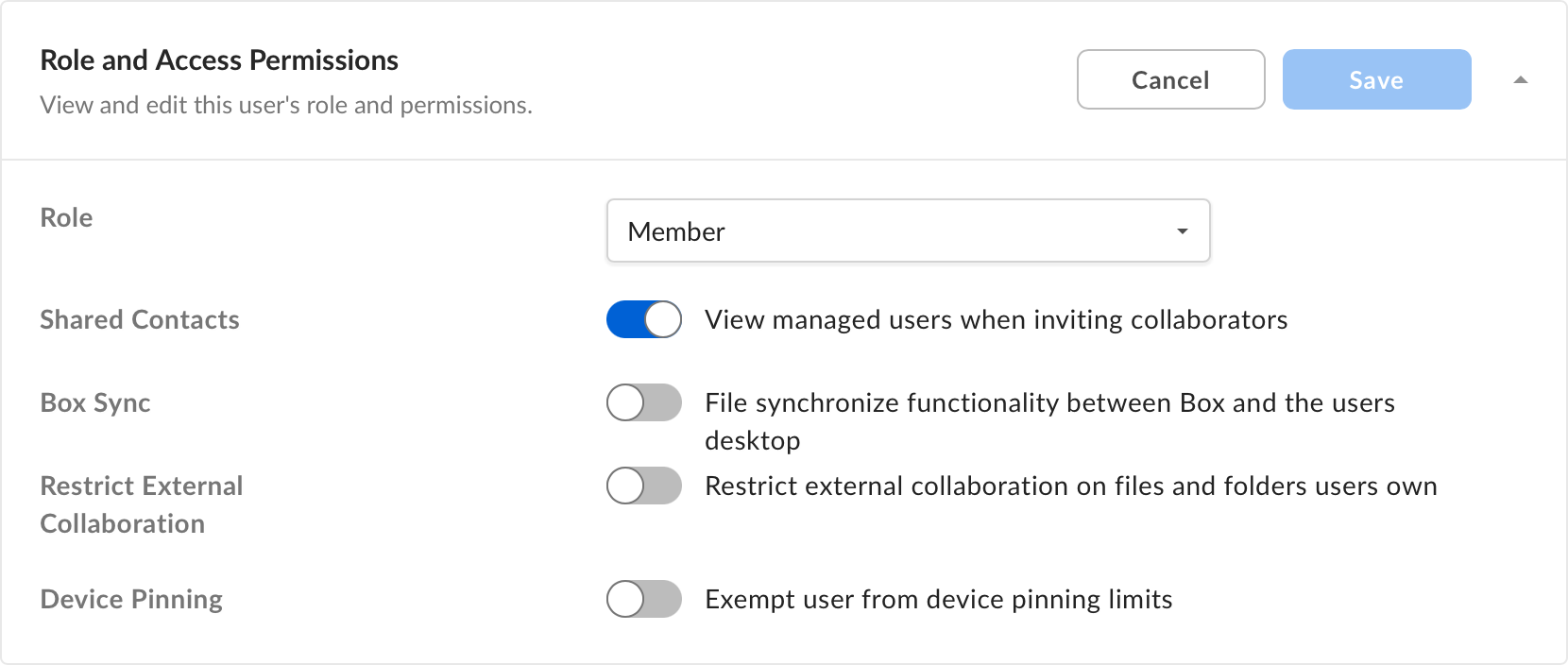Screen dimensions: 1568x665
Task: Click the 'View and edit this user's role' subtitle
Action: pos(286,105)
